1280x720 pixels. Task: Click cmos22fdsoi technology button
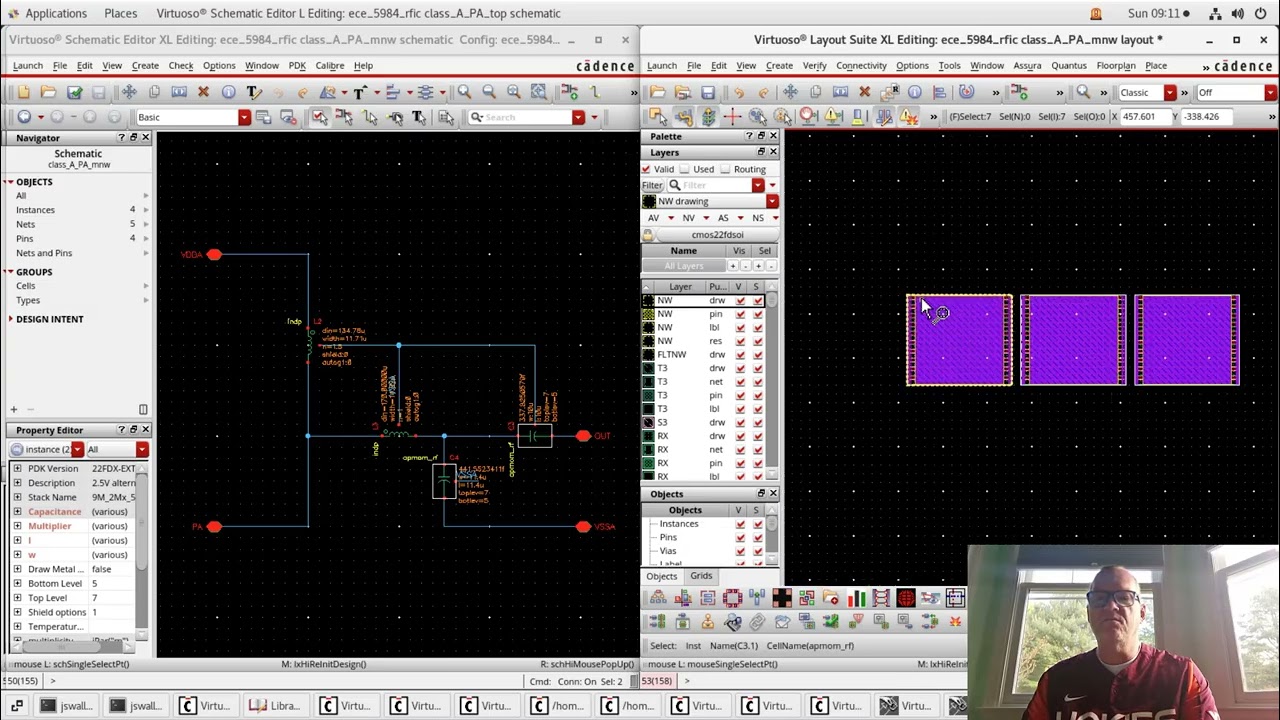(x=717, y=235)
